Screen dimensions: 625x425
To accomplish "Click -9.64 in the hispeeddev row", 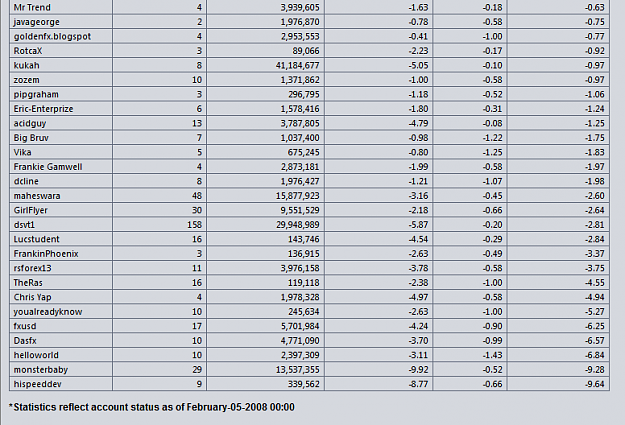I will tap(595, 384).
